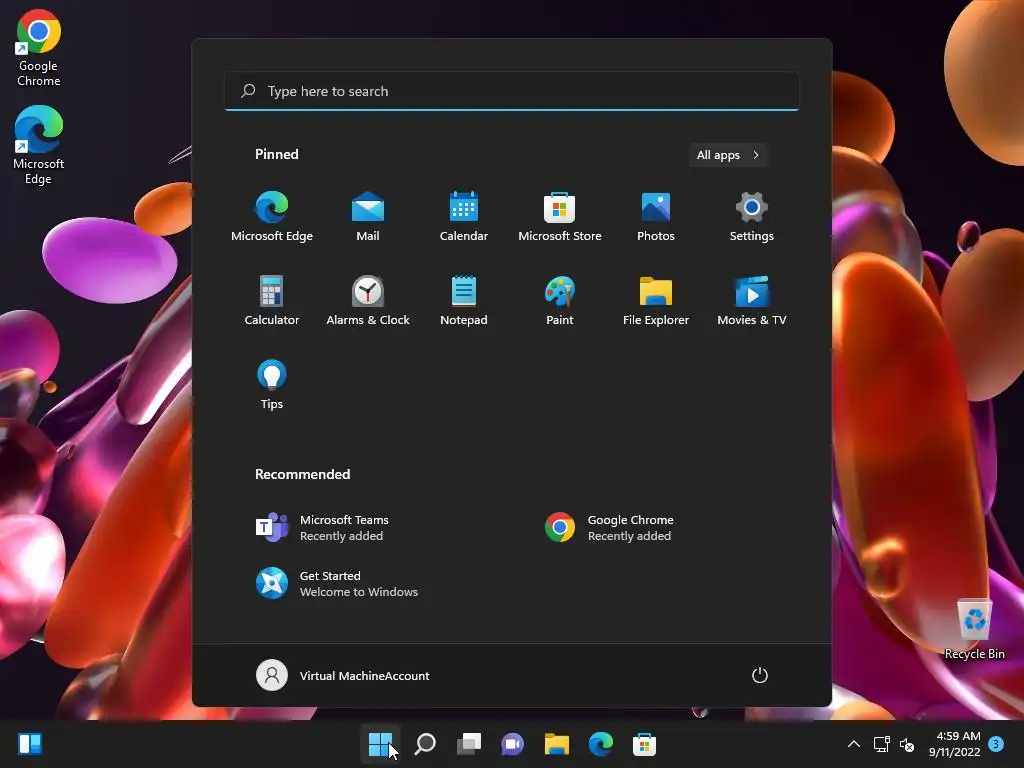Open Get Started Welcome to Windows

coord(337,583)
